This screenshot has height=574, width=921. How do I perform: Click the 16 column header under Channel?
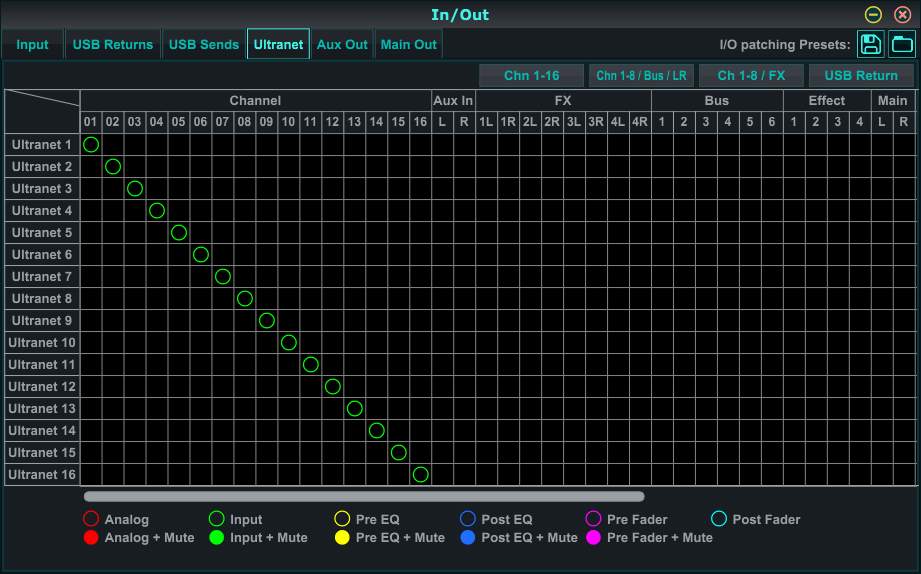click(421, 122)
